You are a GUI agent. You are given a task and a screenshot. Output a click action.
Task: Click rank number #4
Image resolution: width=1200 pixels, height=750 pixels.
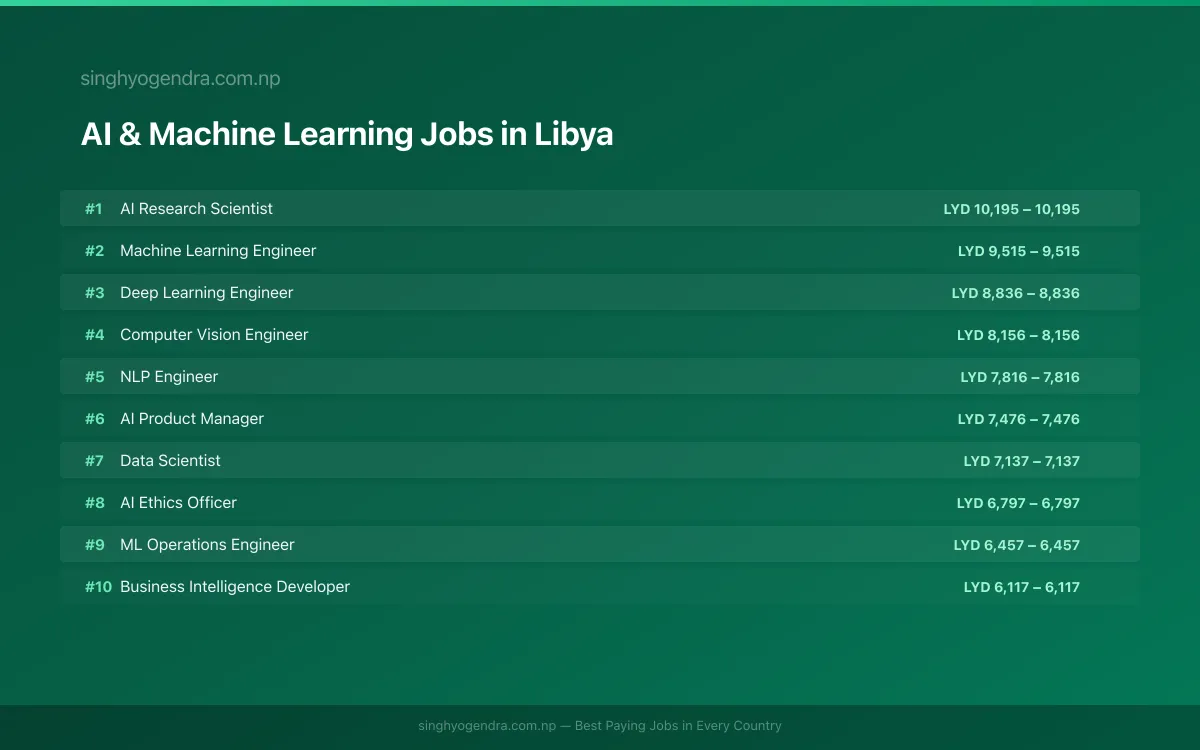coord(94,334)
